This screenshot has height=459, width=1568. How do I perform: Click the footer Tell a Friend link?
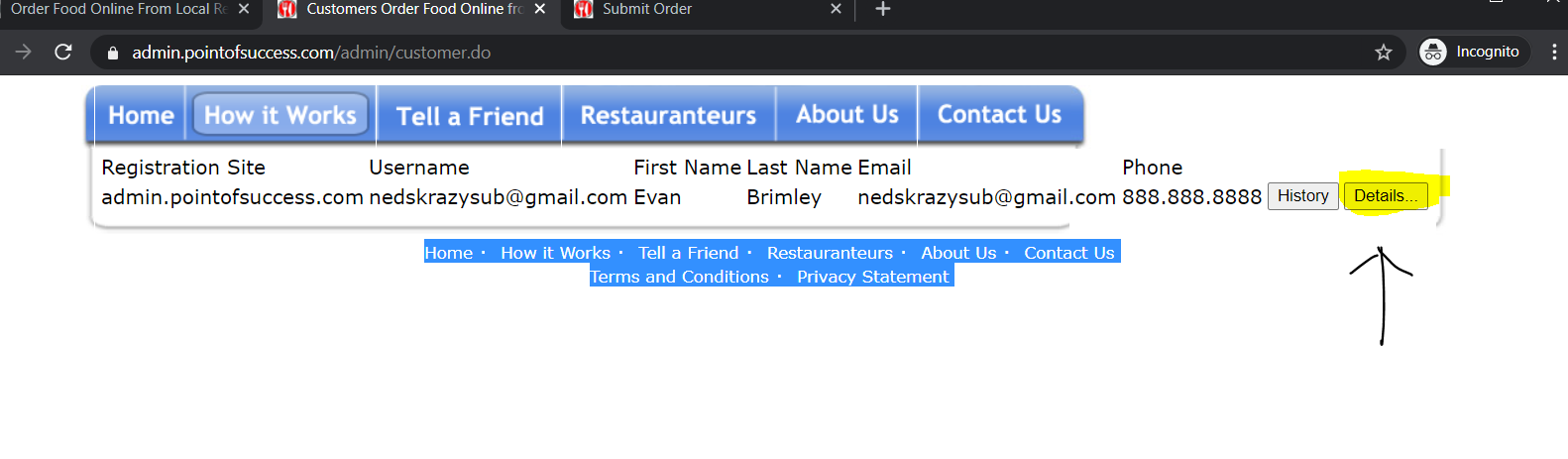pyautogui.click(x=689, y=253)
